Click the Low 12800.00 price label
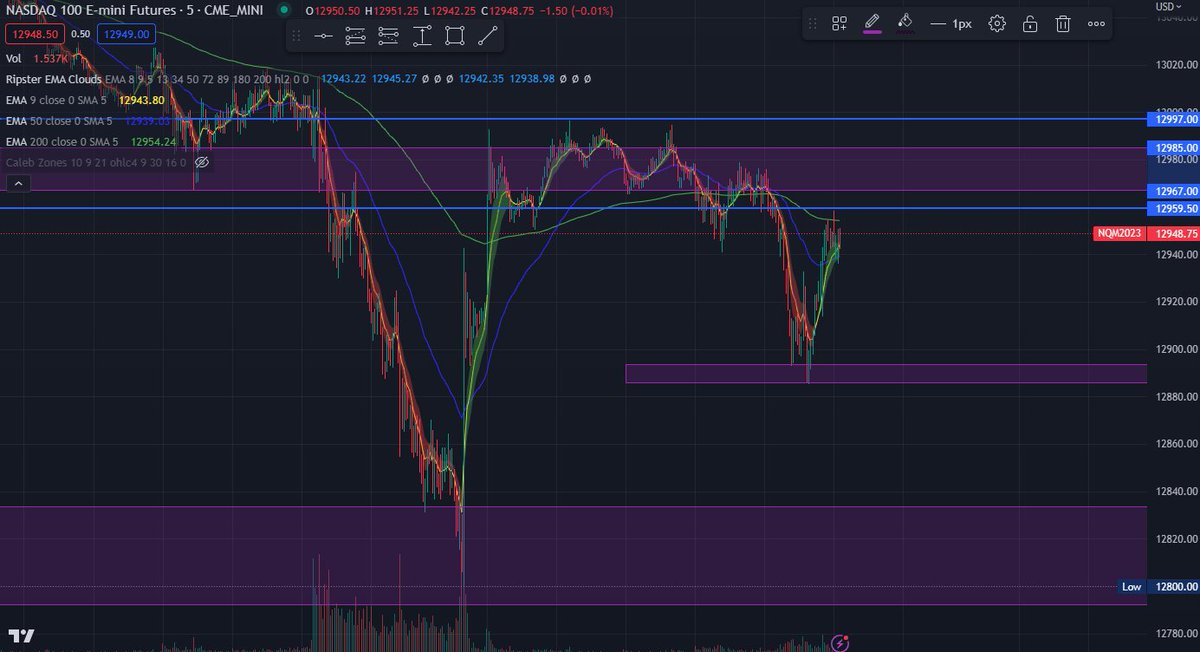The height and width of the screenshot is (652, 1200). click(1158, 587)
